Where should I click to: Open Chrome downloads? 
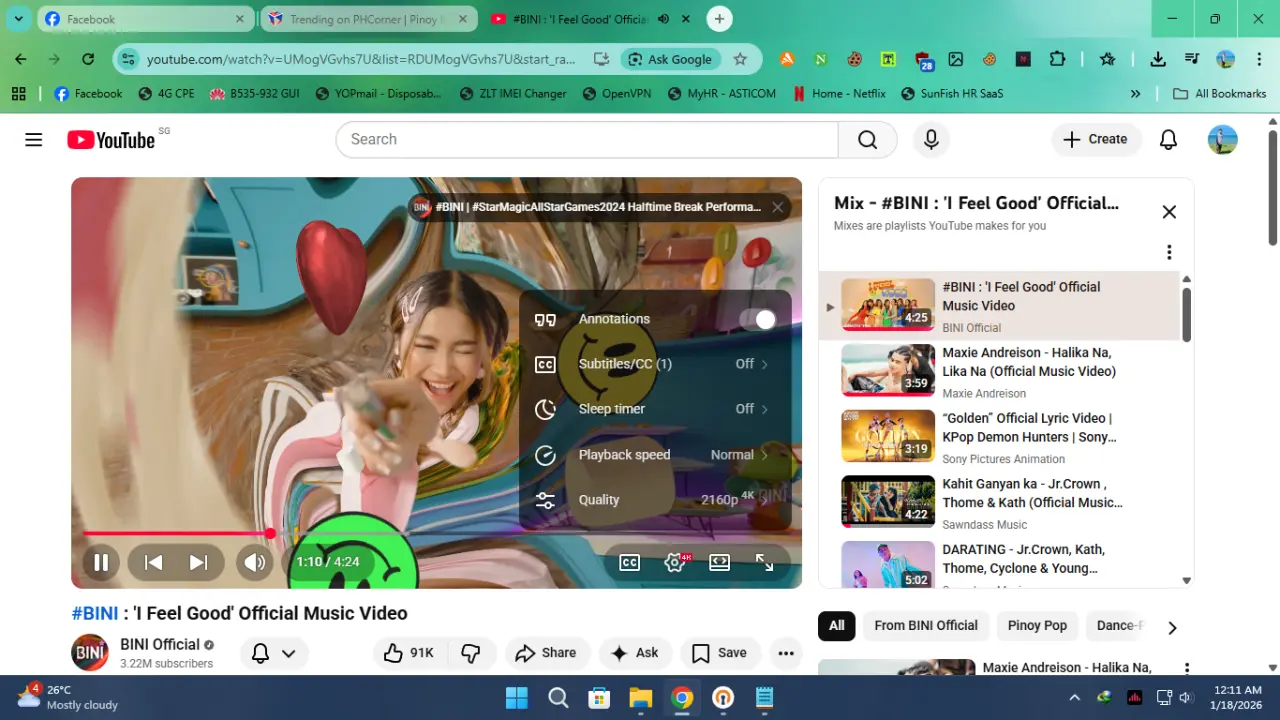(x=1158, y=59)
